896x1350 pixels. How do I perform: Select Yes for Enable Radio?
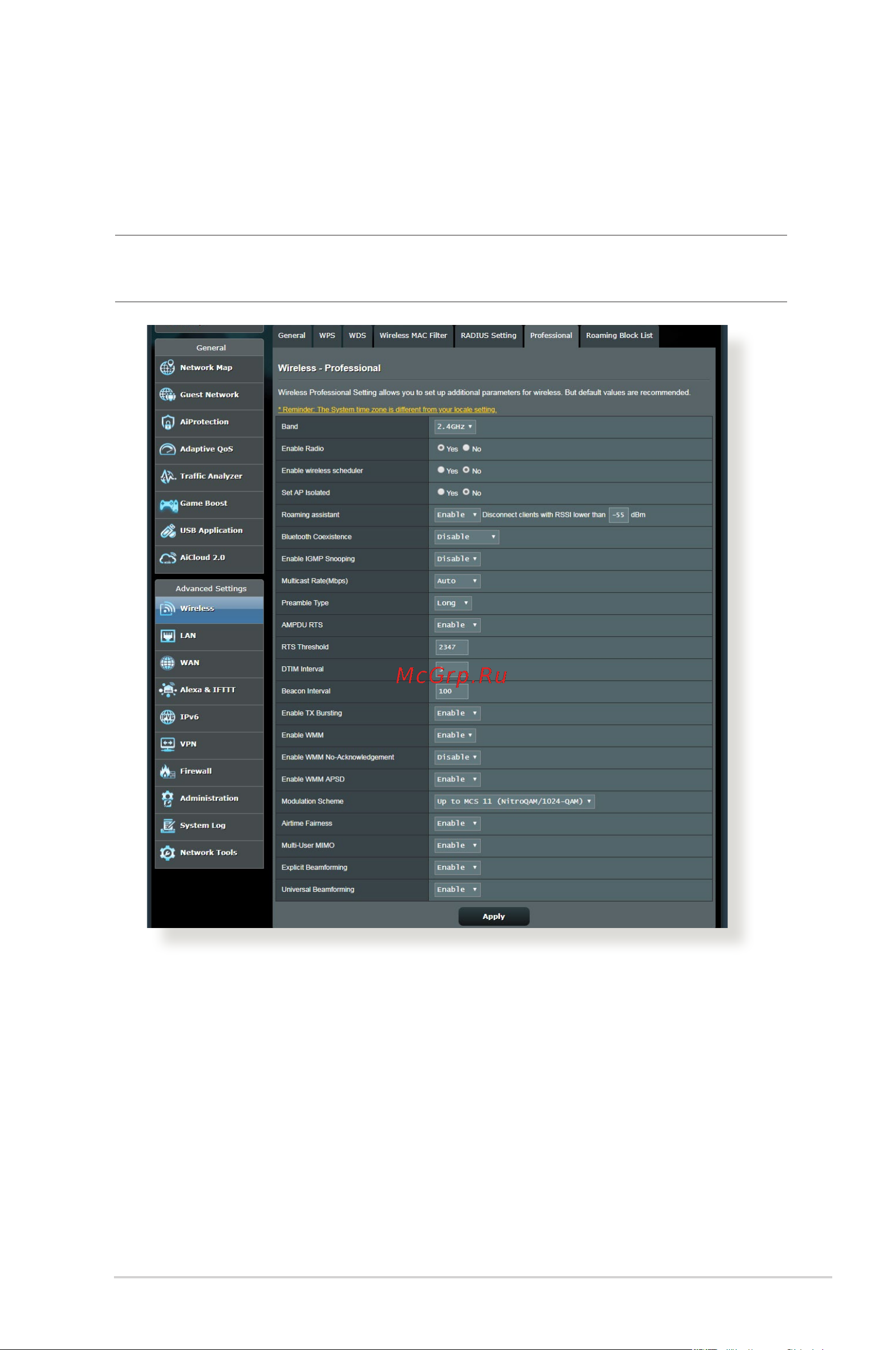(x=441, y=448)
